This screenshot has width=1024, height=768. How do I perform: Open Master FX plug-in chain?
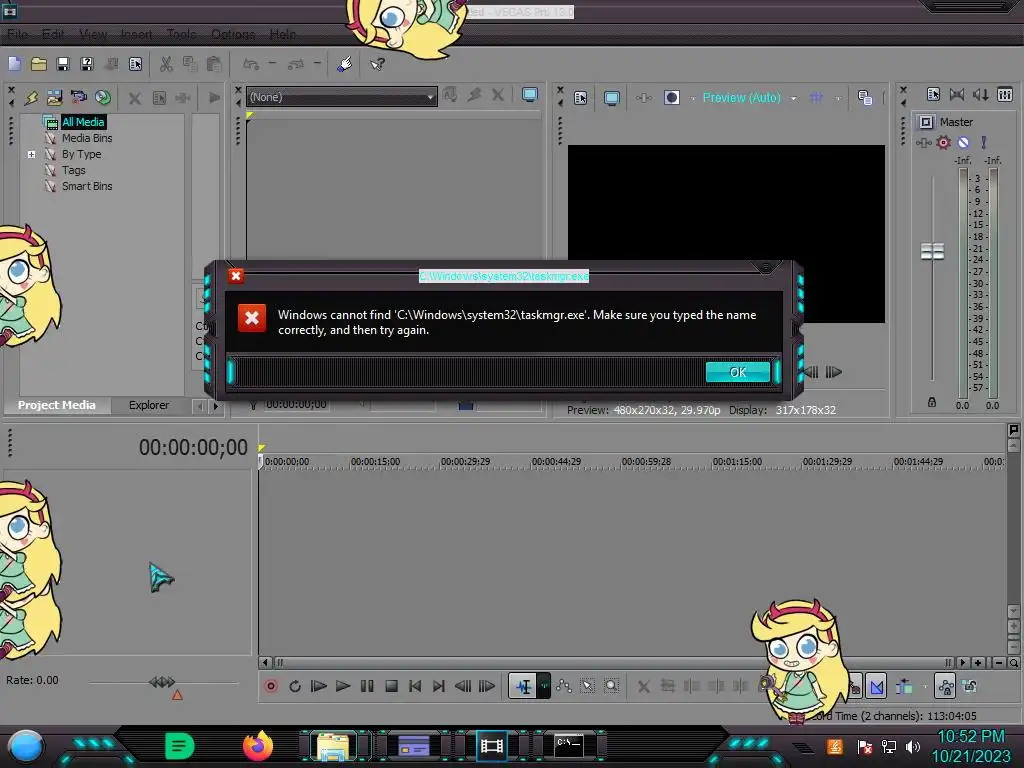[x=923, y=142]
